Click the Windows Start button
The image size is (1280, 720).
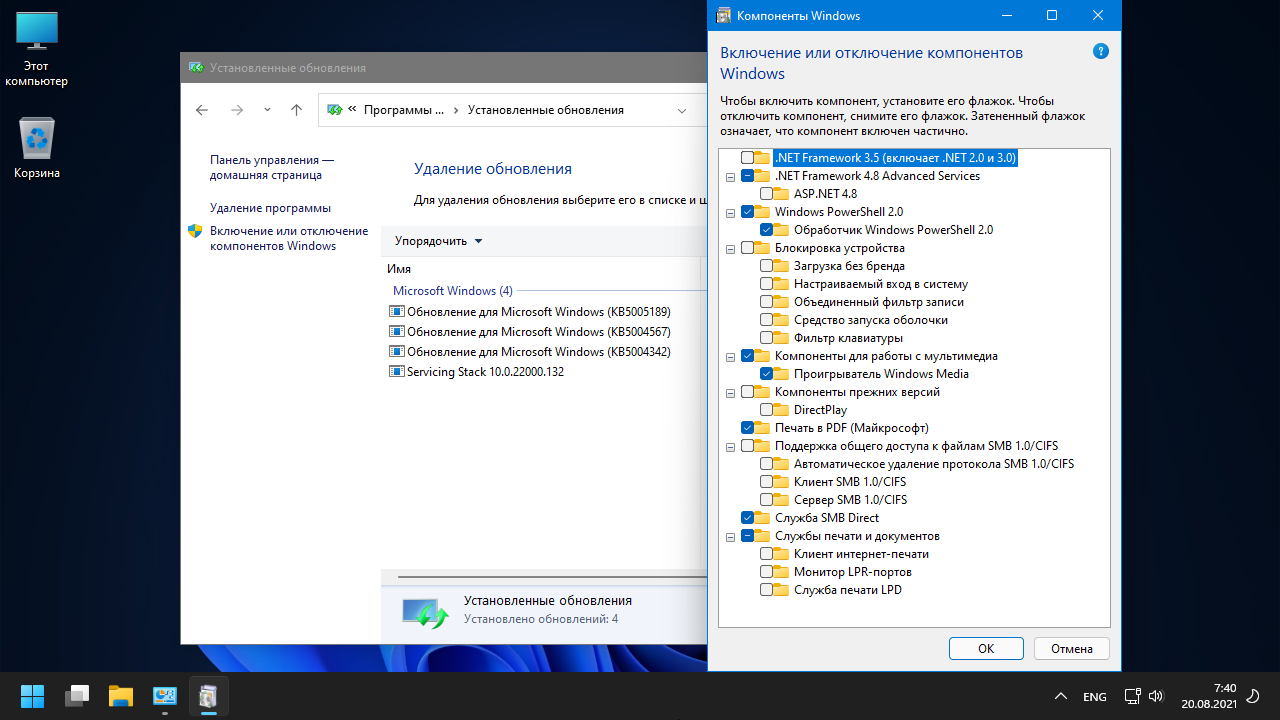[32, 696]
